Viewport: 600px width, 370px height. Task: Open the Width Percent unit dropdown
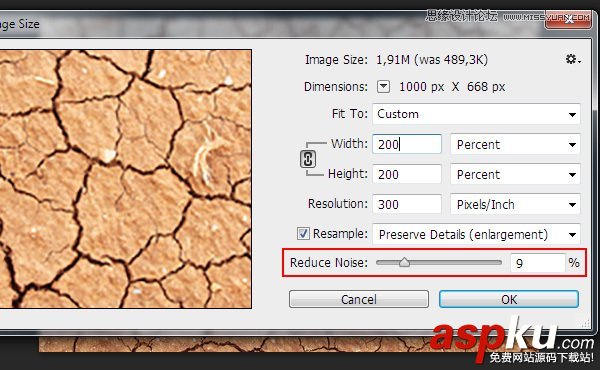(515, 144)
